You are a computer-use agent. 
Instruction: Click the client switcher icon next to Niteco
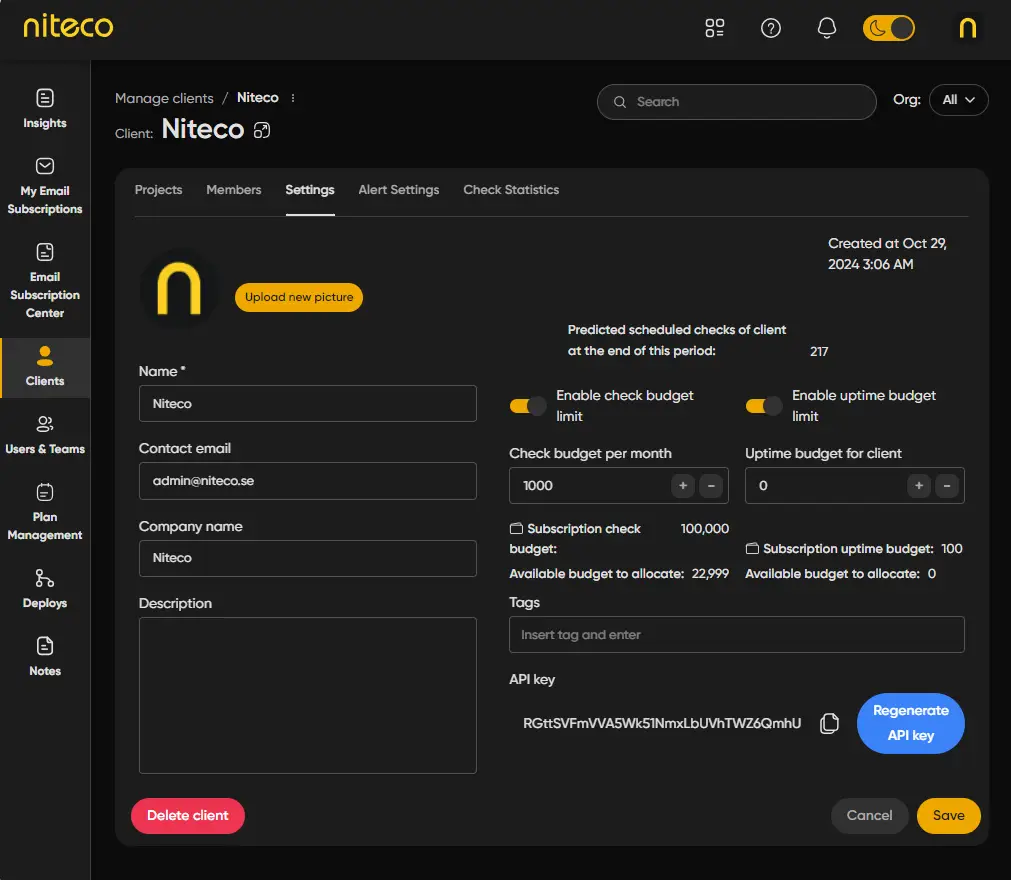pos(262,130)
